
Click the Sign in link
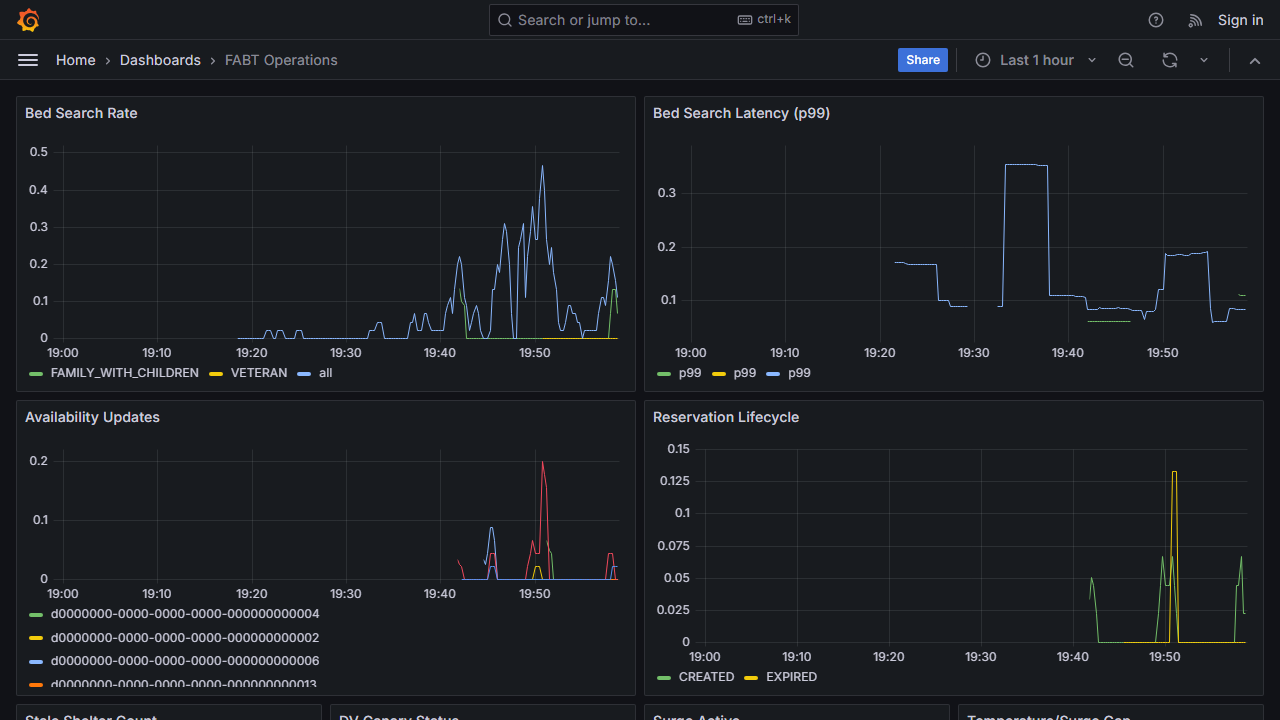pyautogui.click(x=1240, y=20)
